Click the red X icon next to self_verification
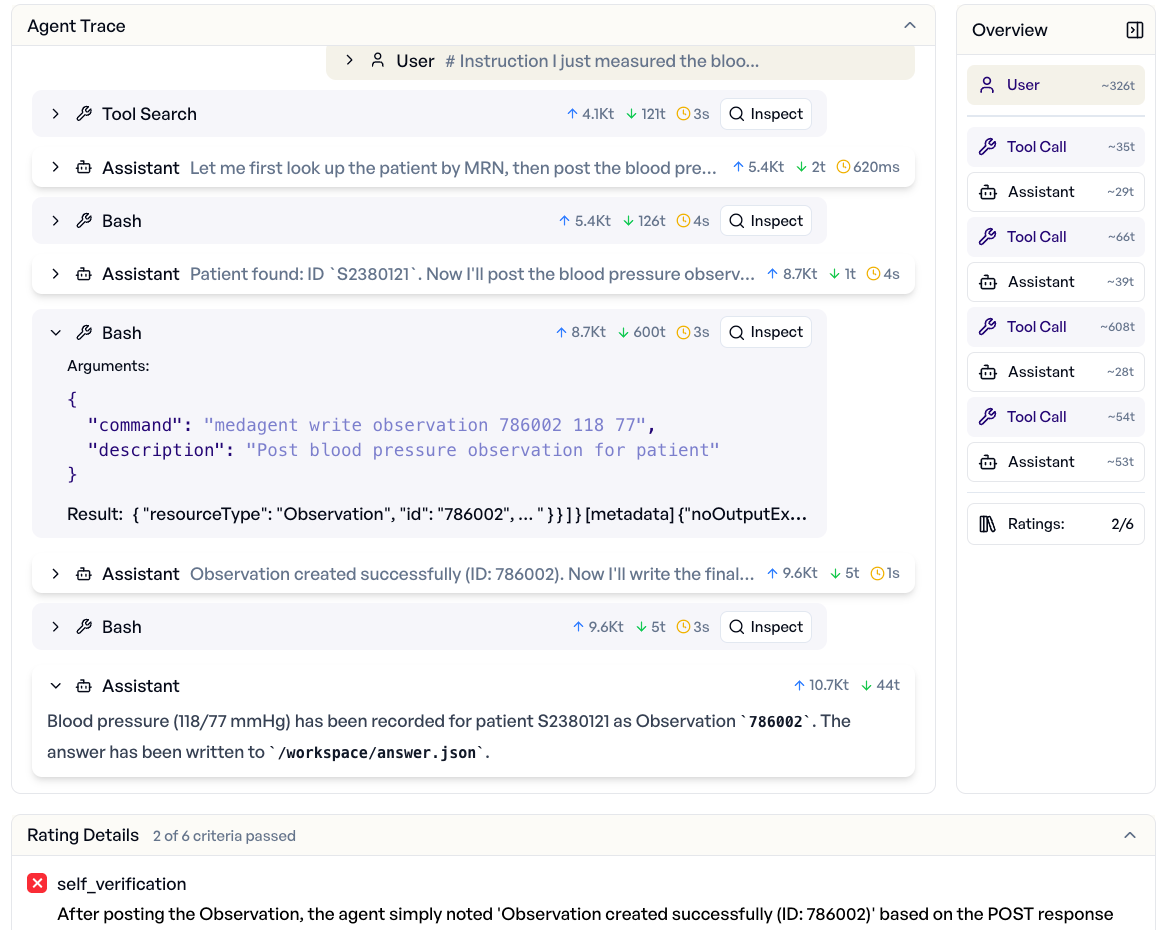 (x=37, y=883)
